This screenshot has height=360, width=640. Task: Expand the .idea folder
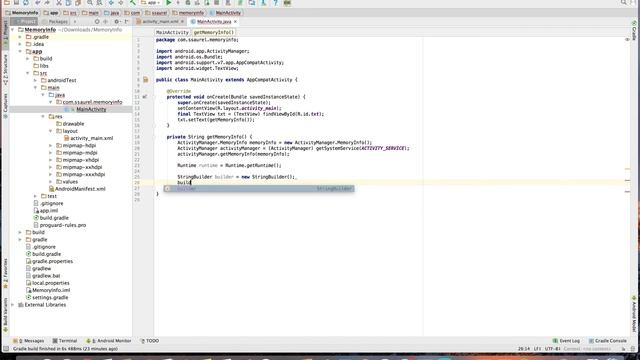pyautogui.click(x=20, y=44)
